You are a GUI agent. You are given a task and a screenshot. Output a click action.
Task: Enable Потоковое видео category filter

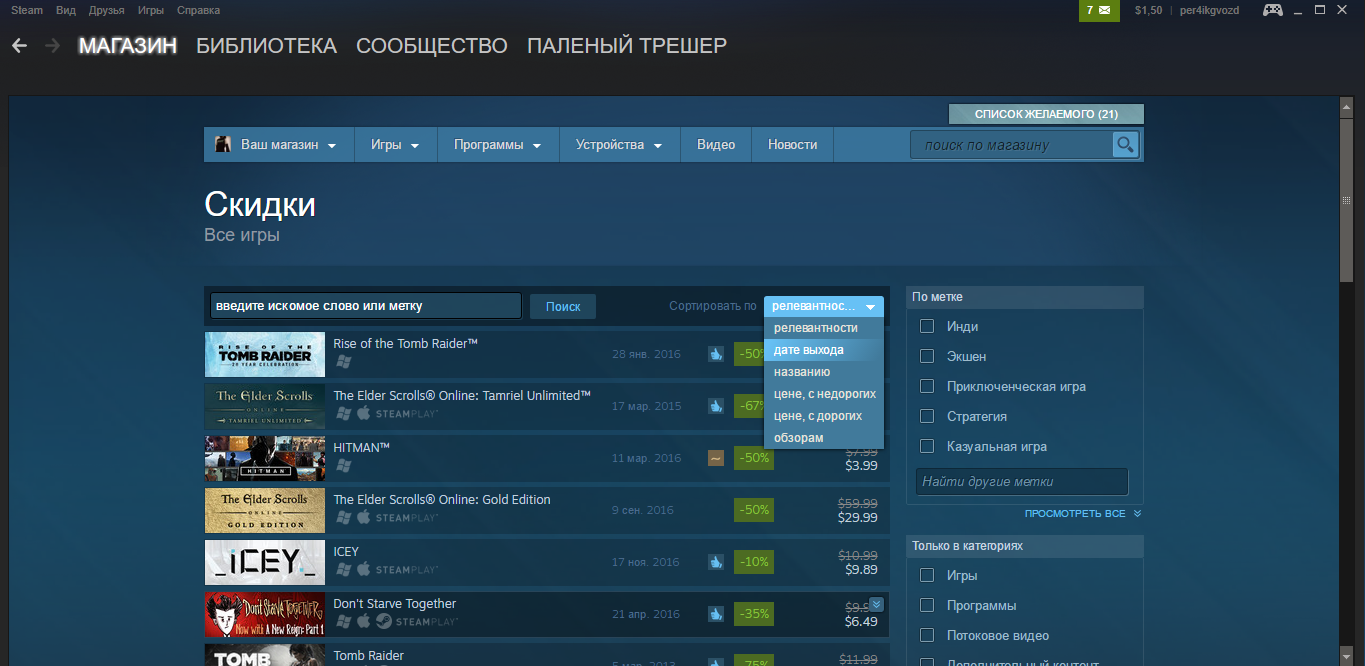(927, 635)
